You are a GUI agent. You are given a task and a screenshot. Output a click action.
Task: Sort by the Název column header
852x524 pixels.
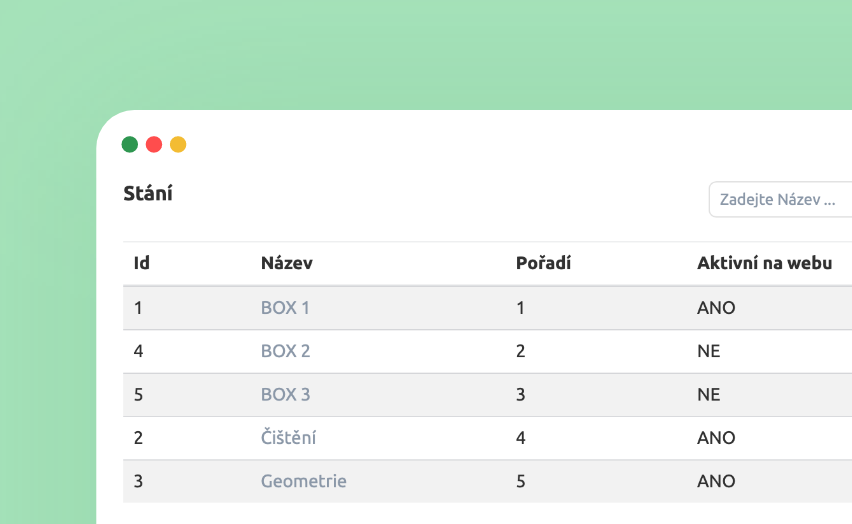tap(287, 264)
